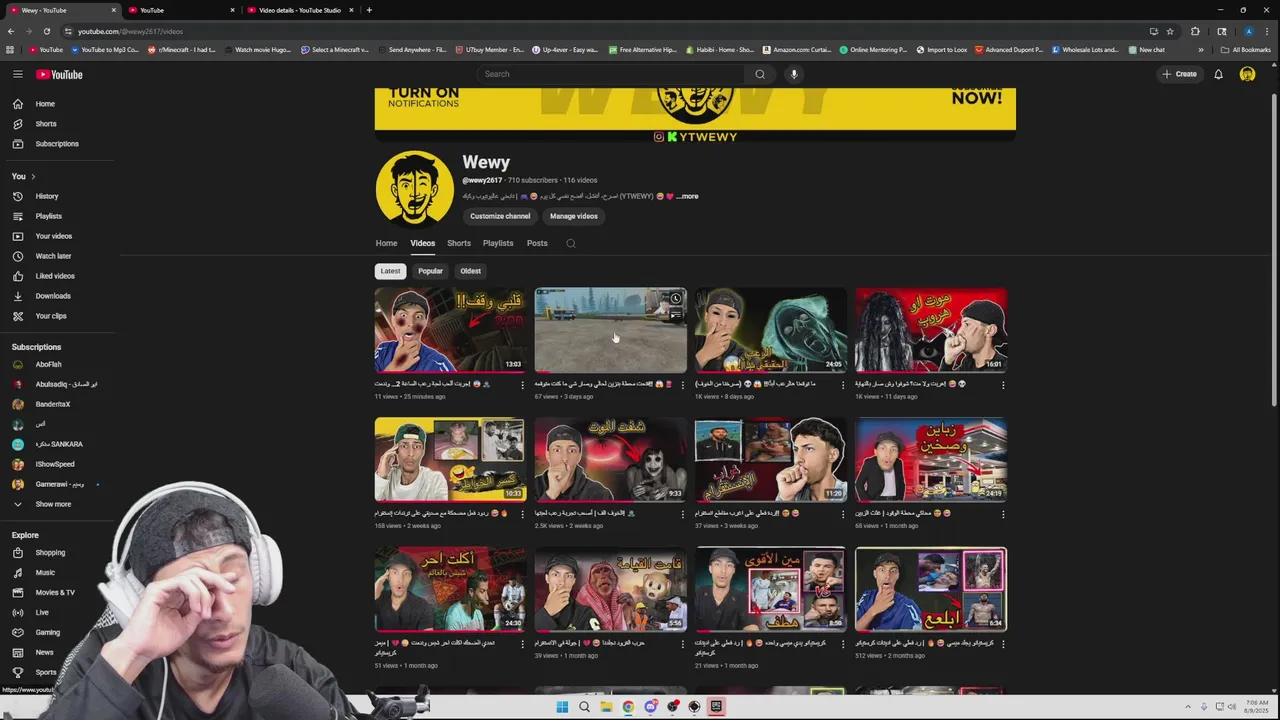Click the search magnifier button
Screen dimensions: 1280x720
[760, 74]
